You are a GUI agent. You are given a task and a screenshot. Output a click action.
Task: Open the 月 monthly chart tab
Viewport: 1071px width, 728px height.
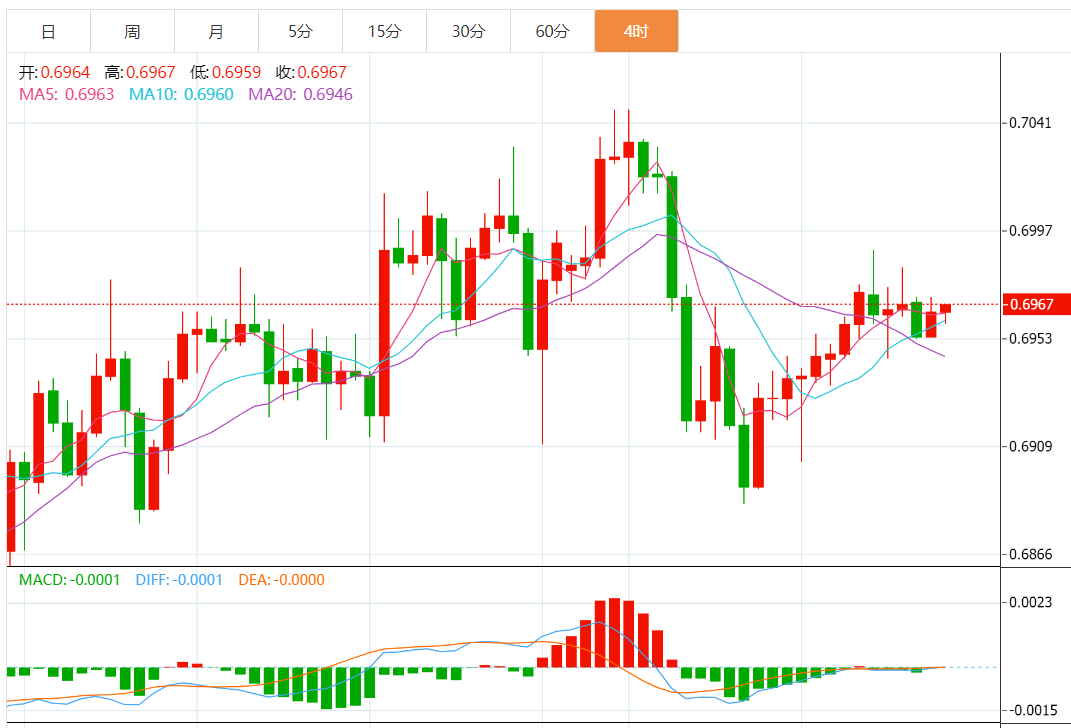pyautogui.click(x=216, y=31)
